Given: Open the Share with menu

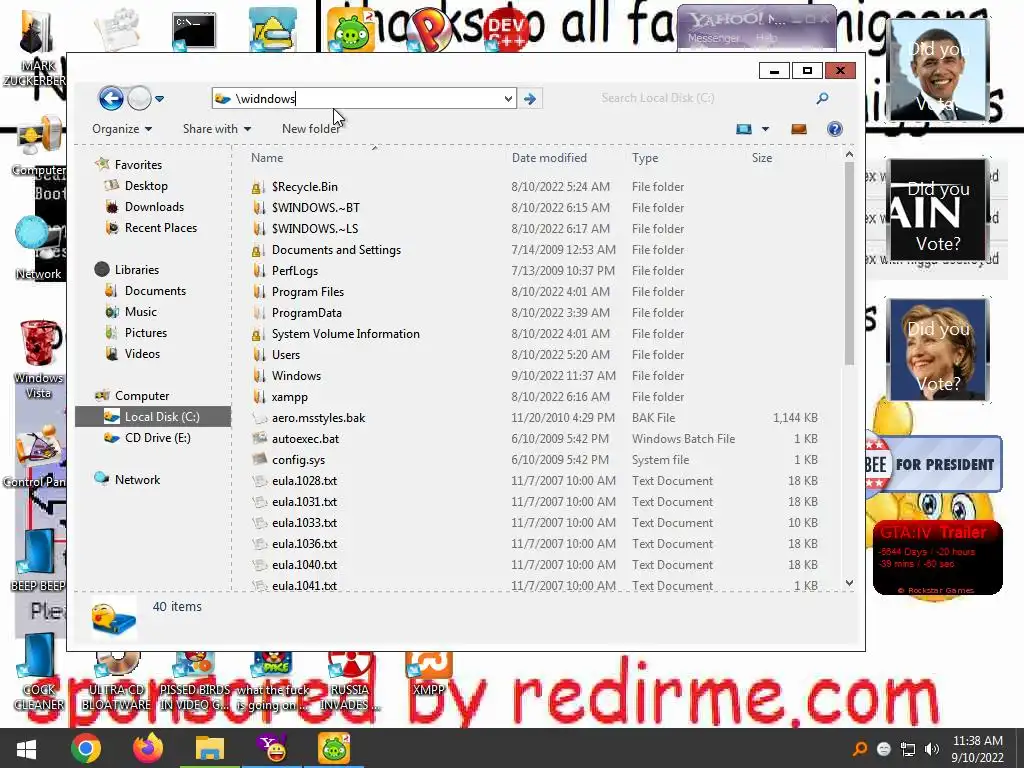Looking at the screenshot, I should coord(217,129).
